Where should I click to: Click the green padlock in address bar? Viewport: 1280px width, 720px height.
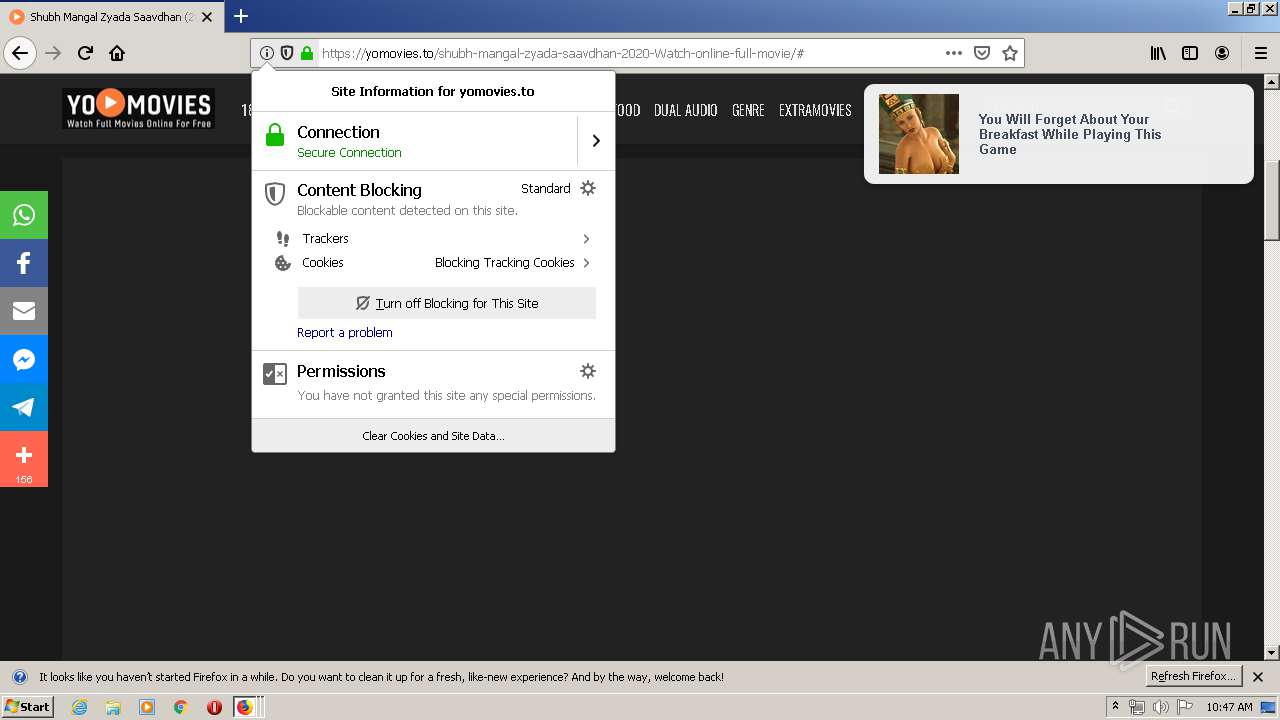click(x=307, y=53)
